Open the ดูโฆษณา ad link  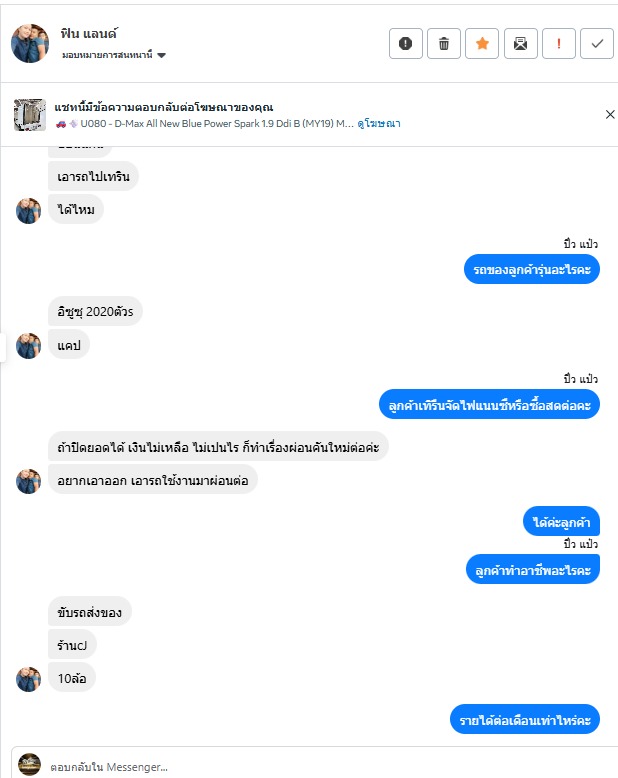click(x=380, y=124)
